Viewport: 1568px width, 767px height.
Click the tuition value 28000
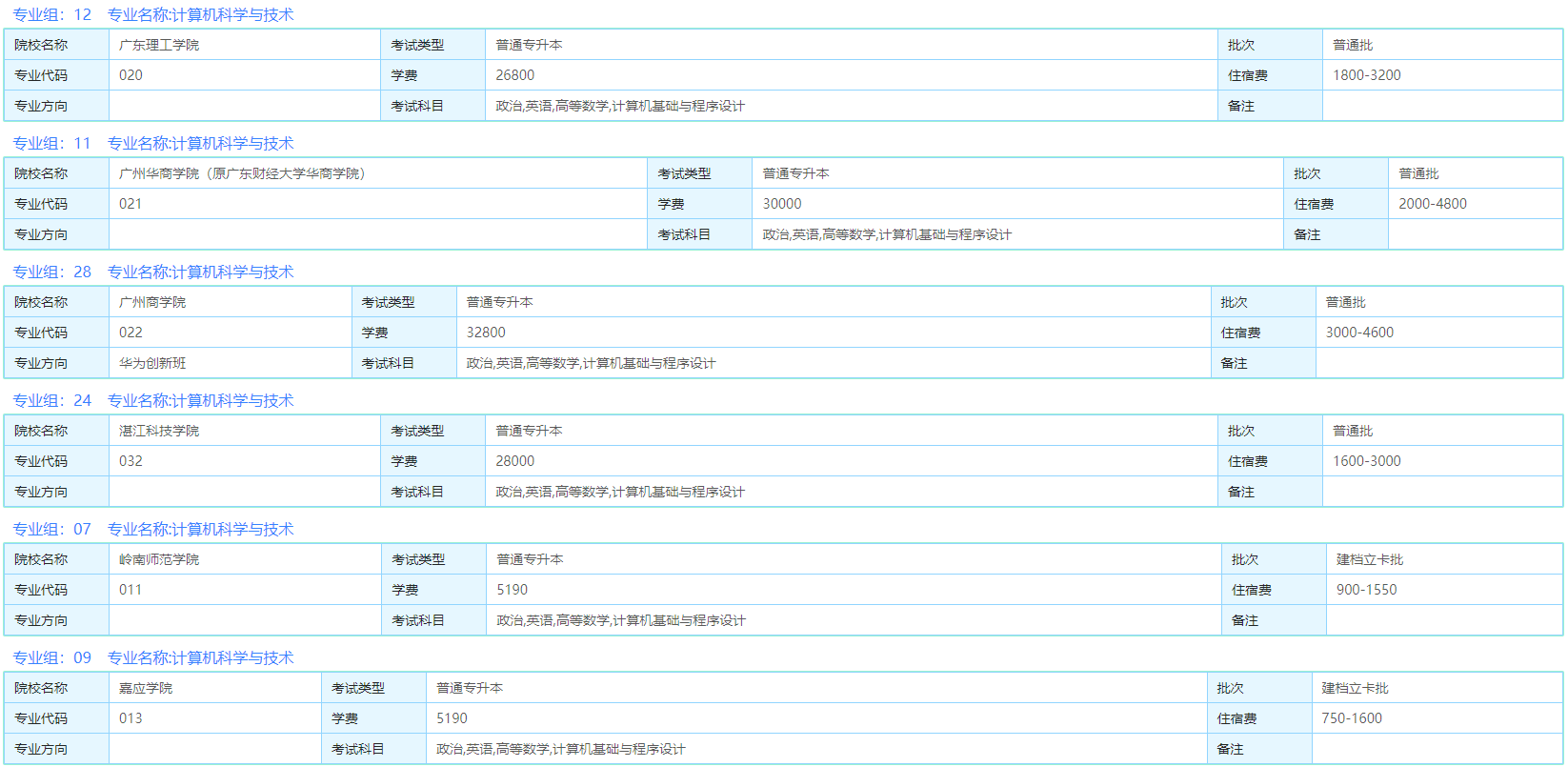coord(515,461)
